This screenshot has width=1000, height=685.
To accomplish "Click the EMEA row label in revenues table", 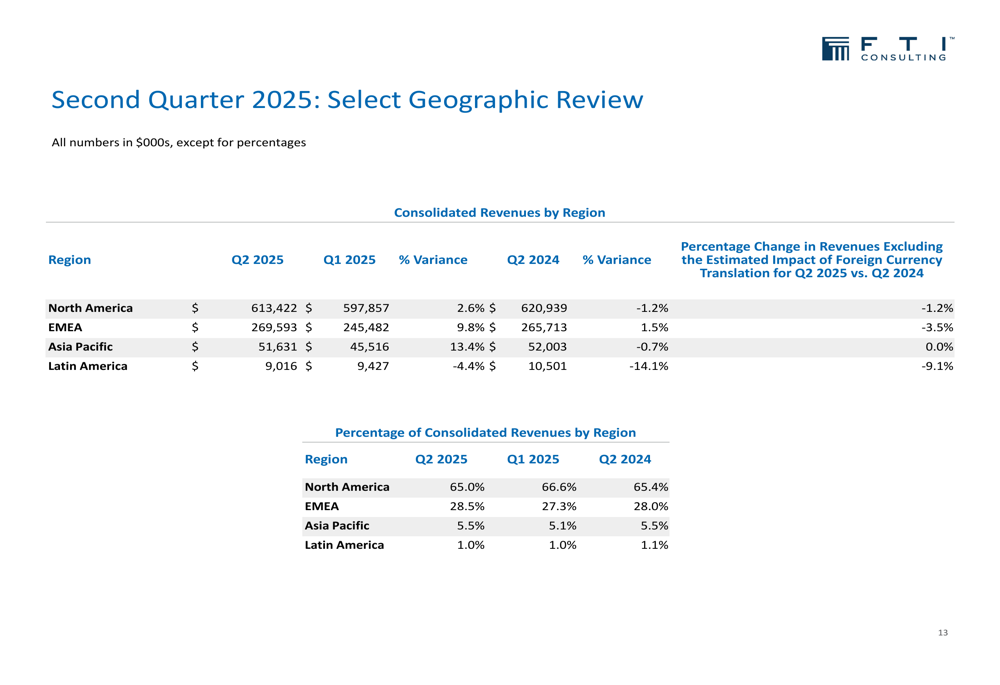I will pyautogui.click(x=66, y=327).
